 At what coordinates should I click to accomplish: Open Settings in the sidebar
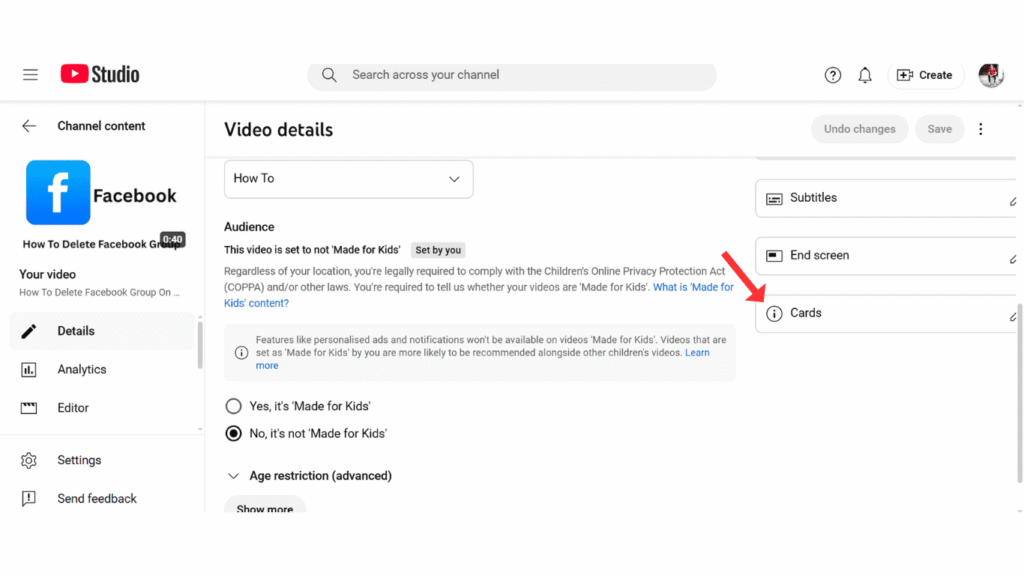(102, 460)
